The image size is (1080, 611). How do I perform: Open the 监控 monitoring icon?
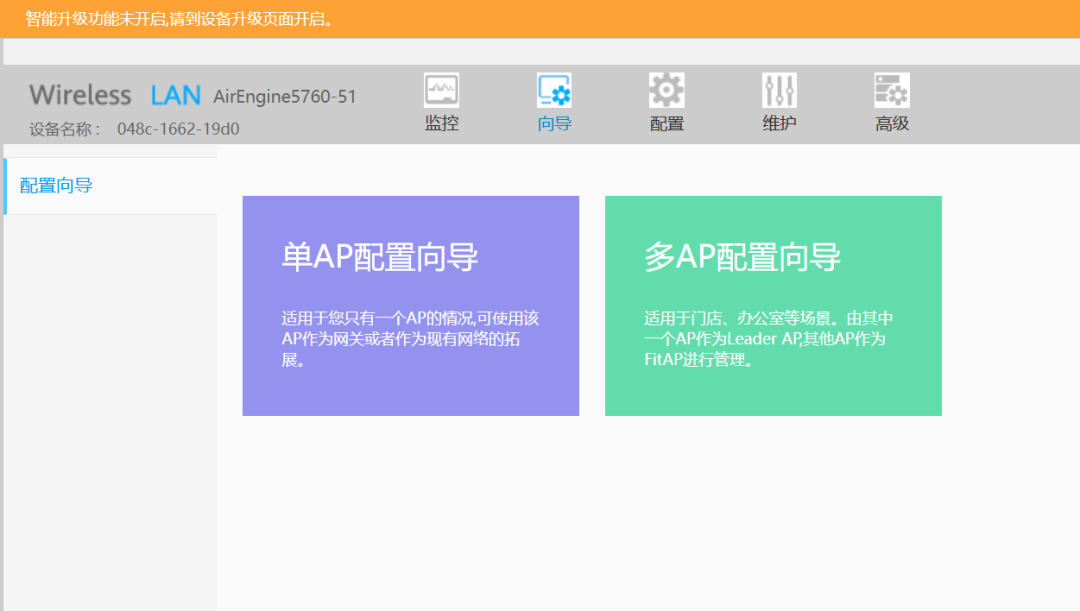(x=441, y=91)
